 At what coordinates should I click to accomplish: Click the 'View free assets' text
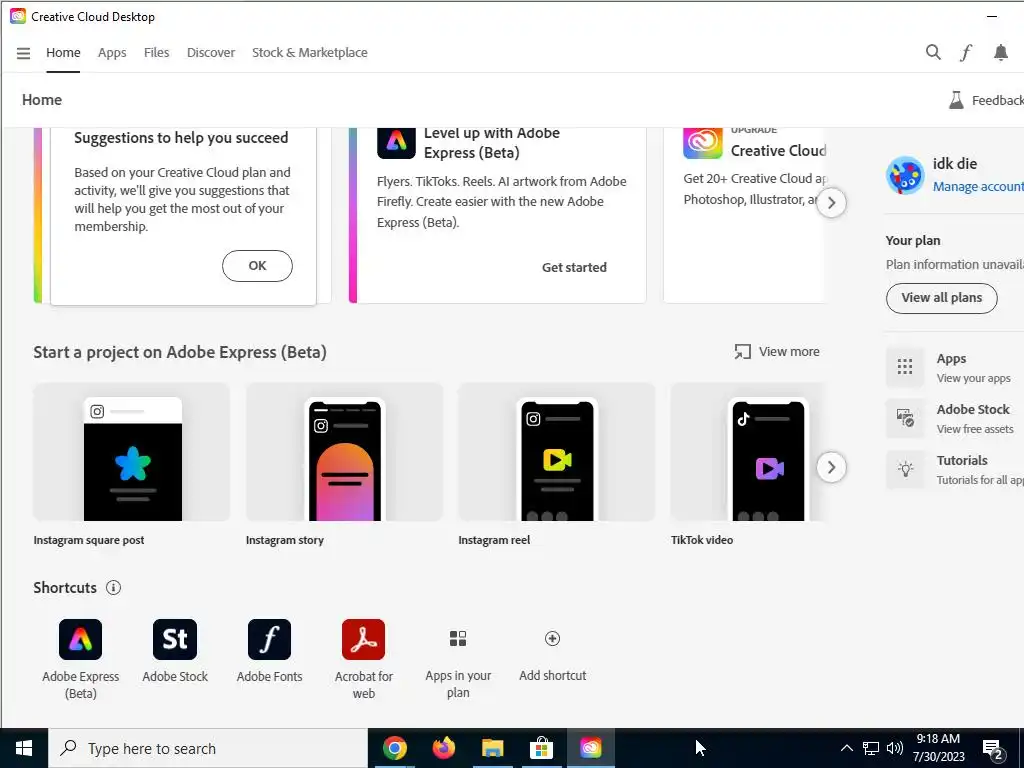[975, 429]
